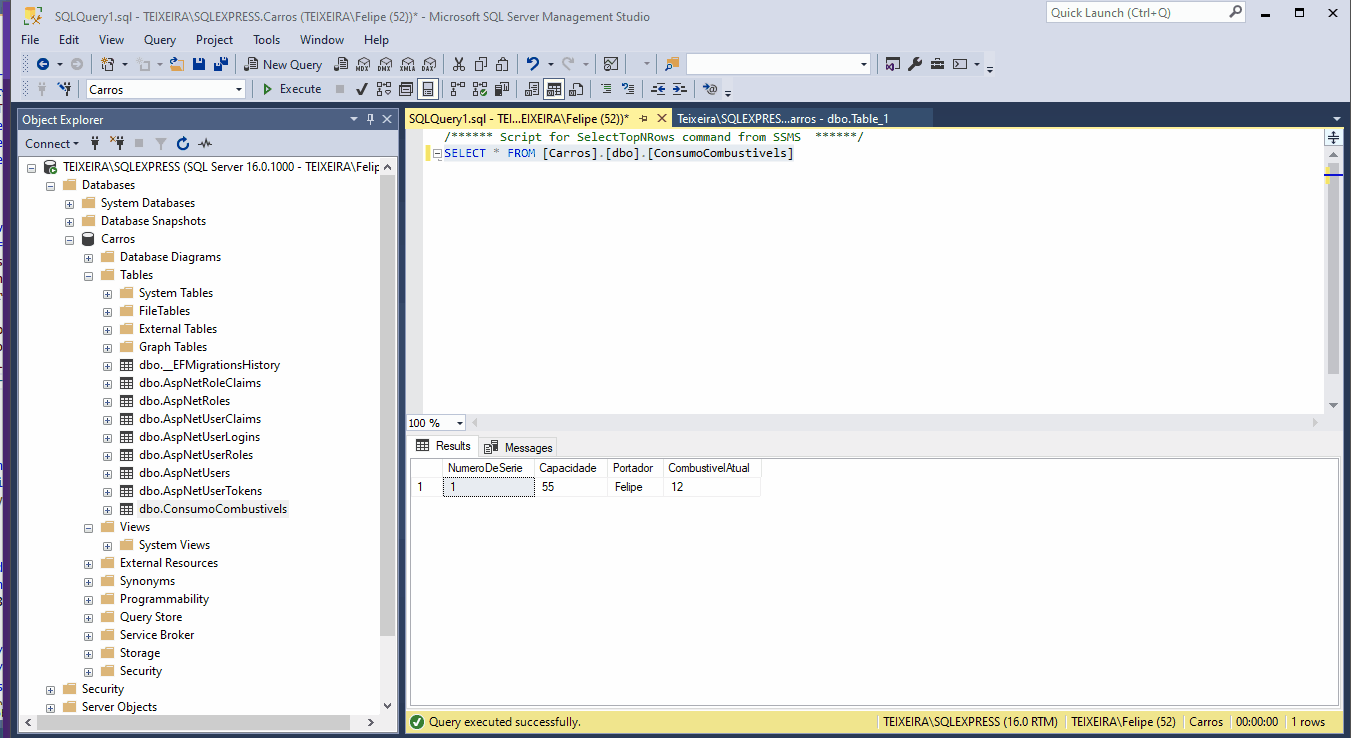Refresh the Object Explorer tree
The width and height of the screenshot is (1351, 738).
[183, 143]
